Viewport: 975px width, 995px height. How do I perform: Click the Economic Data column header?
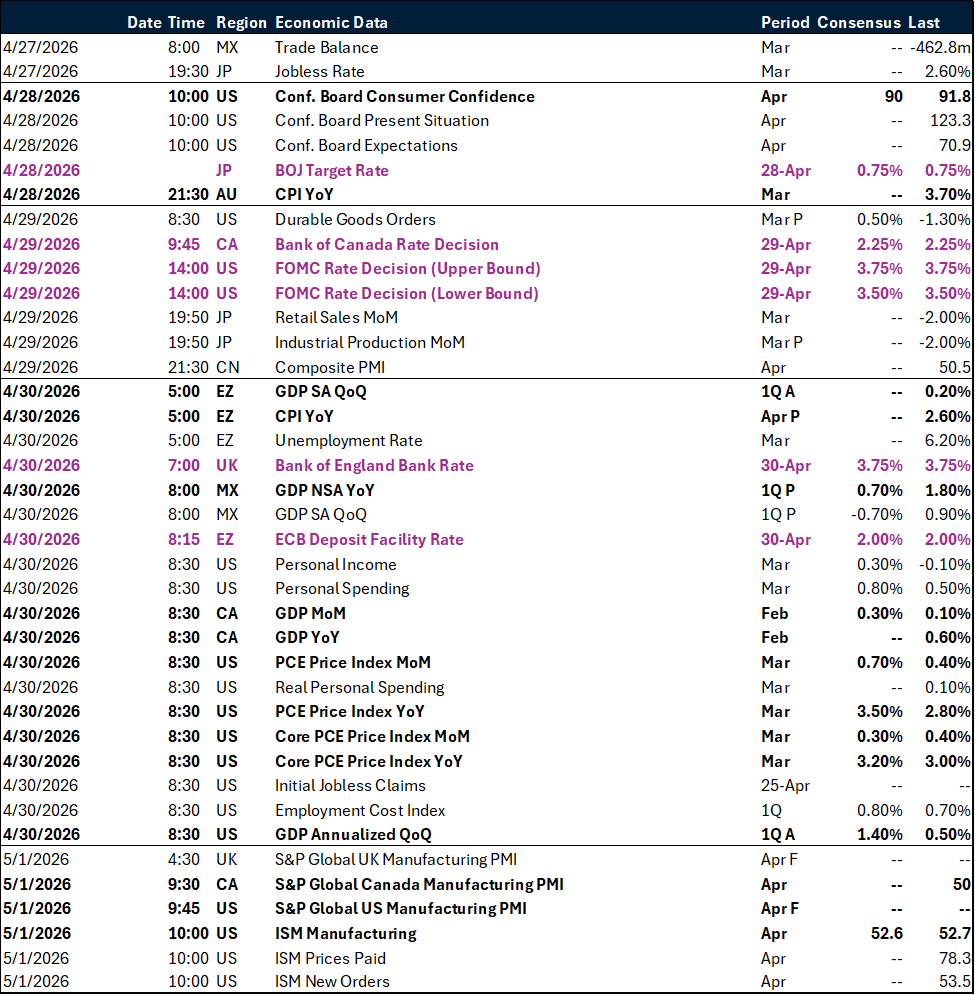click(329, 22)
